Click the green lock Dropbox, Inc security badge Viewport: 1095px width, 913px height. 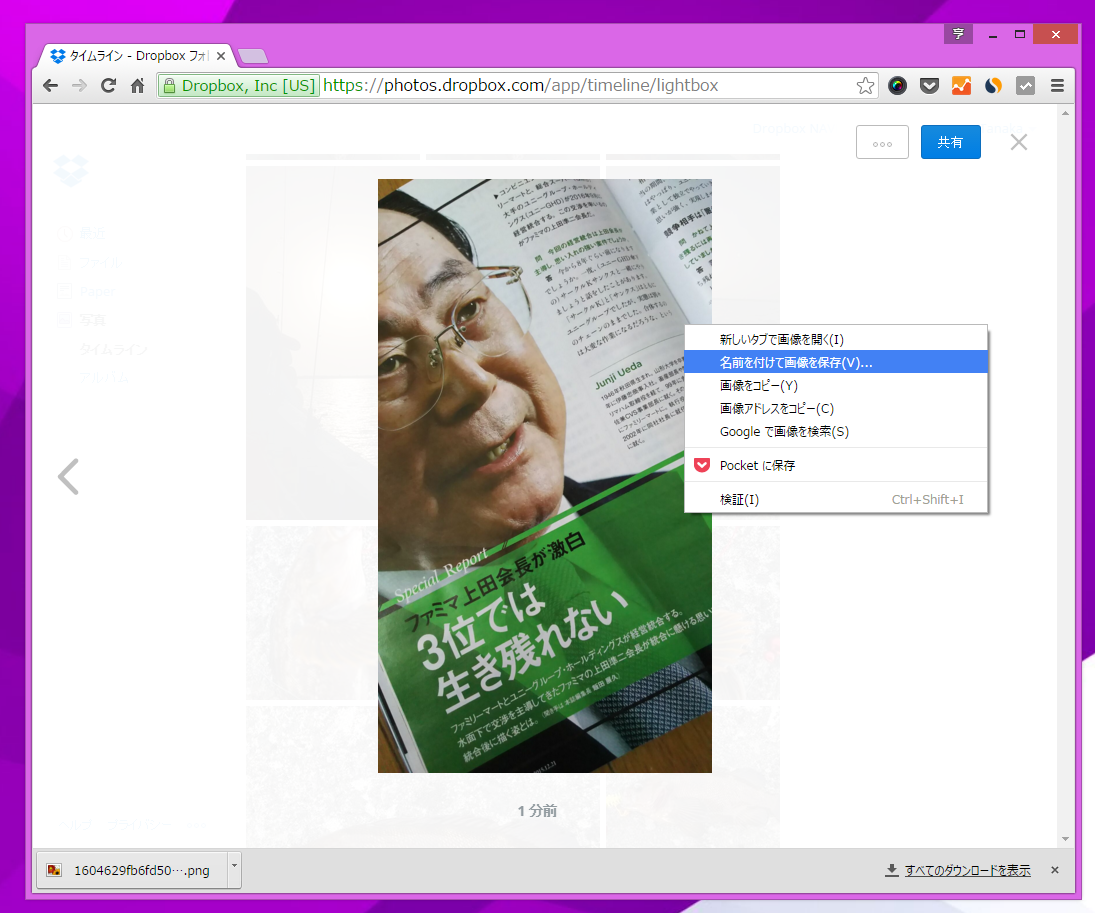click(x=239, y=86)
